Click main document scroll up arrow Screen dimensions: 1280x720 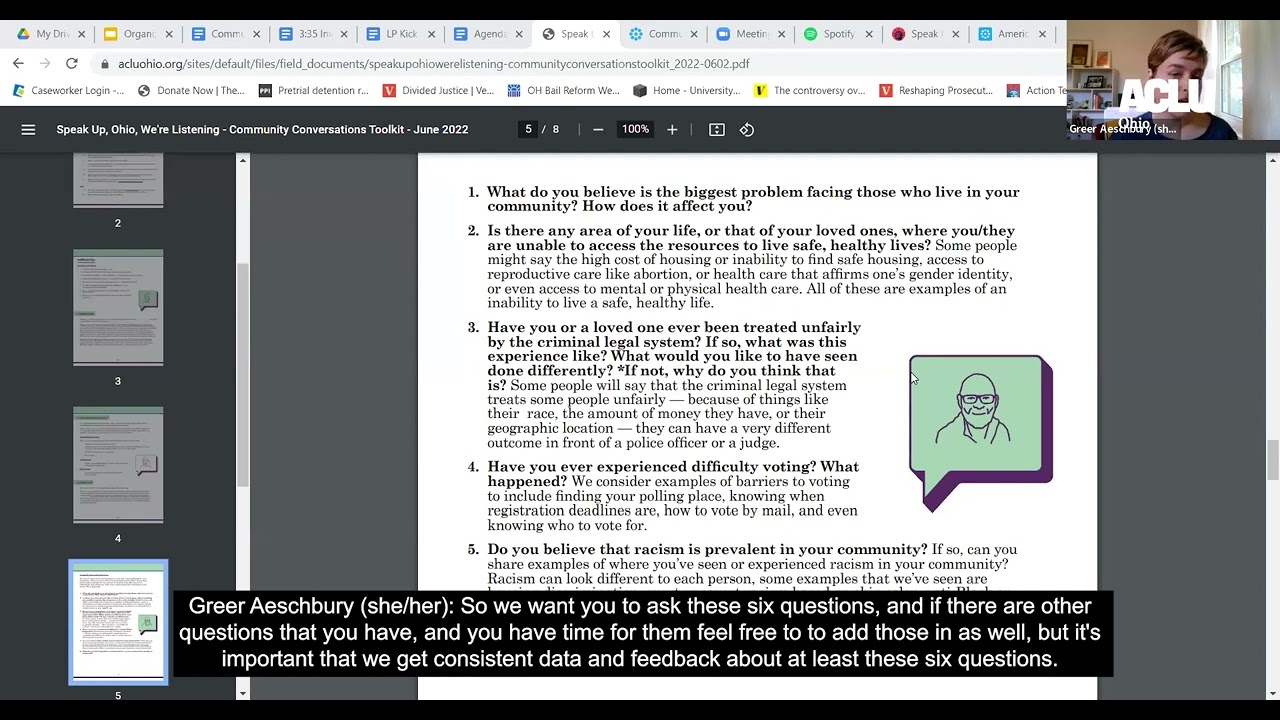[x=1272, y=160]
